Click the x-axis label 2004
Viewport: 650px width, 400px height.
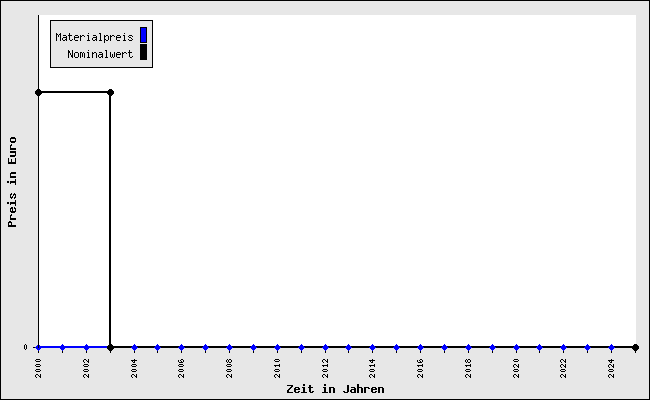[134, 368]
